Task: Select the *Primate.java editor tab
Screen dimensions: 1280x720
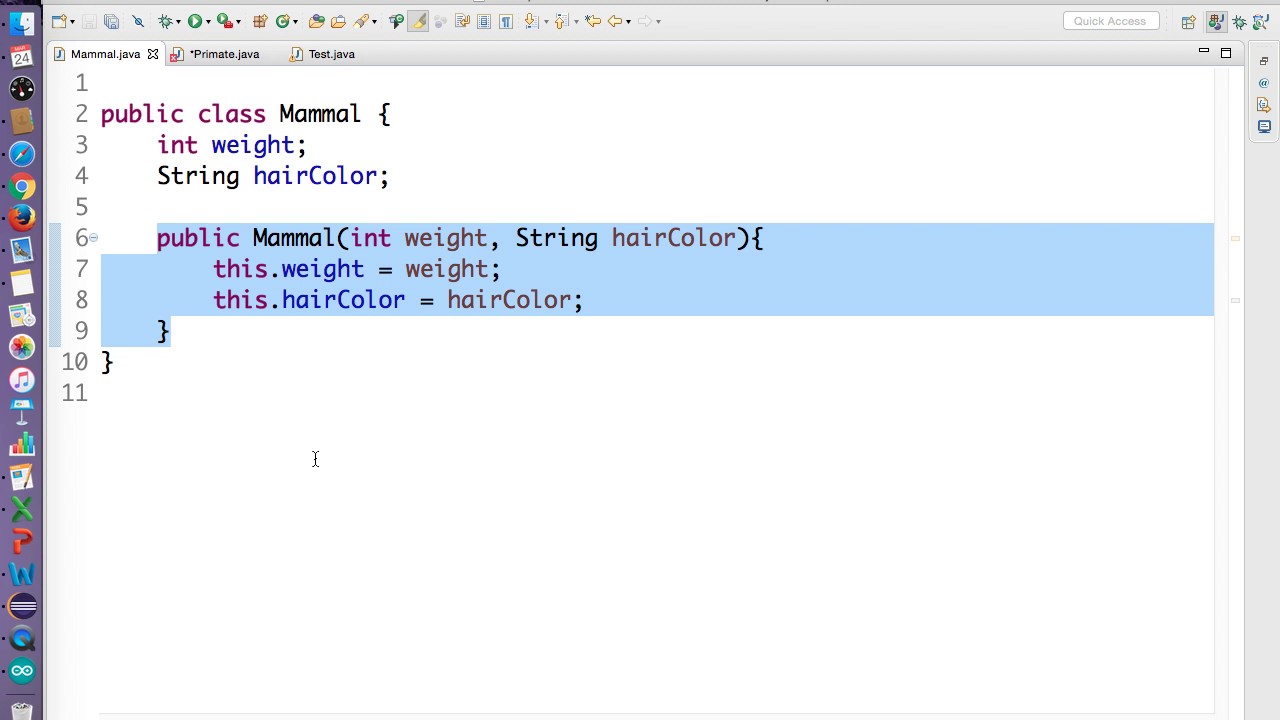Action: click(215, 54)
